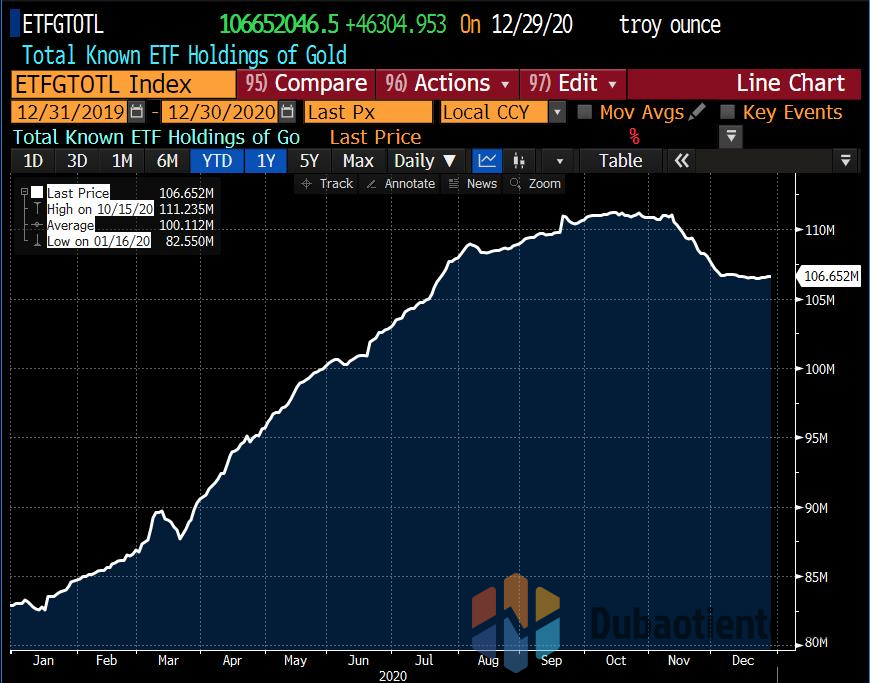Click the News list icon
Viewport: 870px width, 683px height.
pos(454,184)
